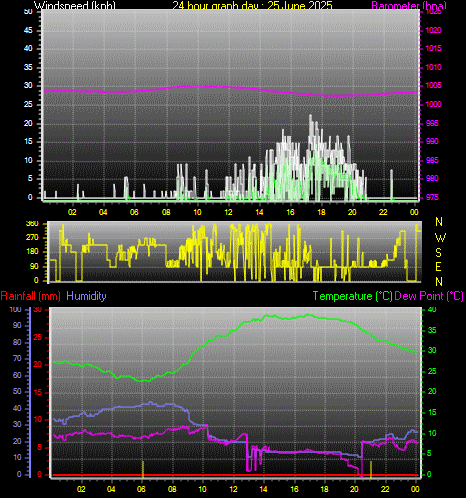Click the yellow marker at 06 on rainfall axis
The image size is (466, 498).
pyautogui.click(x=143, y=468)
